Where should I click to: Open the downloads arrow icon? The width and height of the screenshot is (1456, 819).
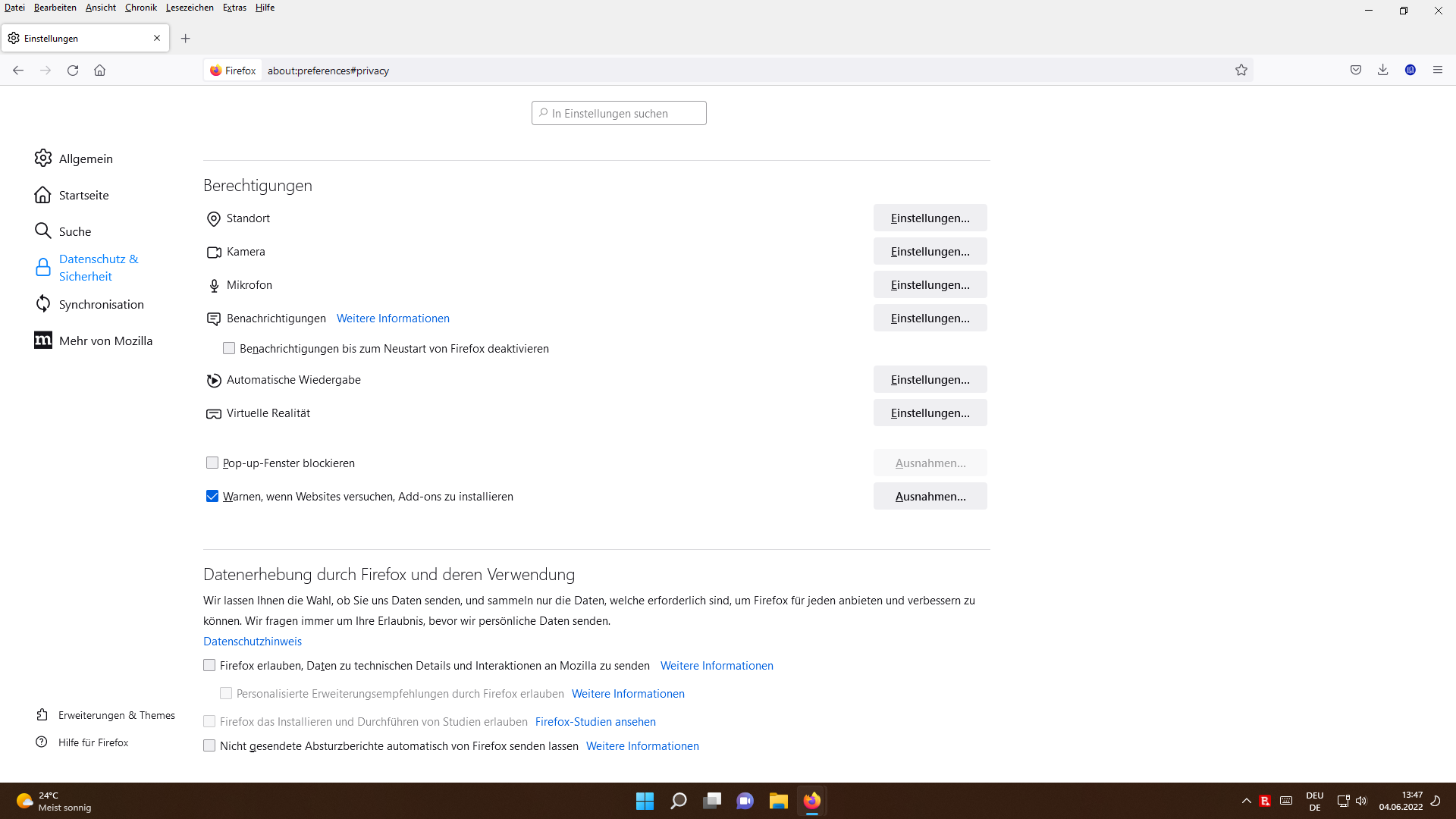pyautogui.click(x=1383, y=71)
